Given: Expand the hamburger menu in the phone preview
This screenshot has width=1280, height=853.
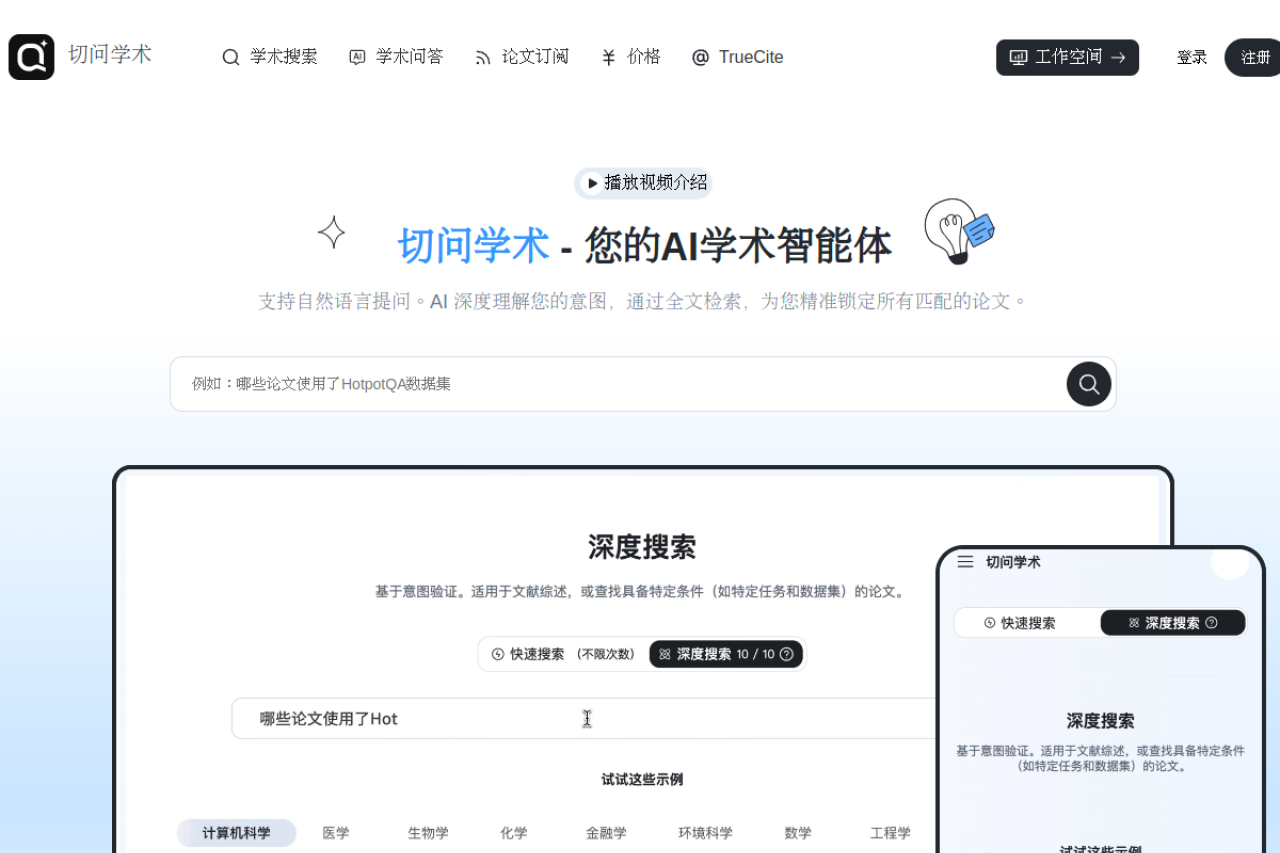Looking at the screenshot, I should 964,561.
